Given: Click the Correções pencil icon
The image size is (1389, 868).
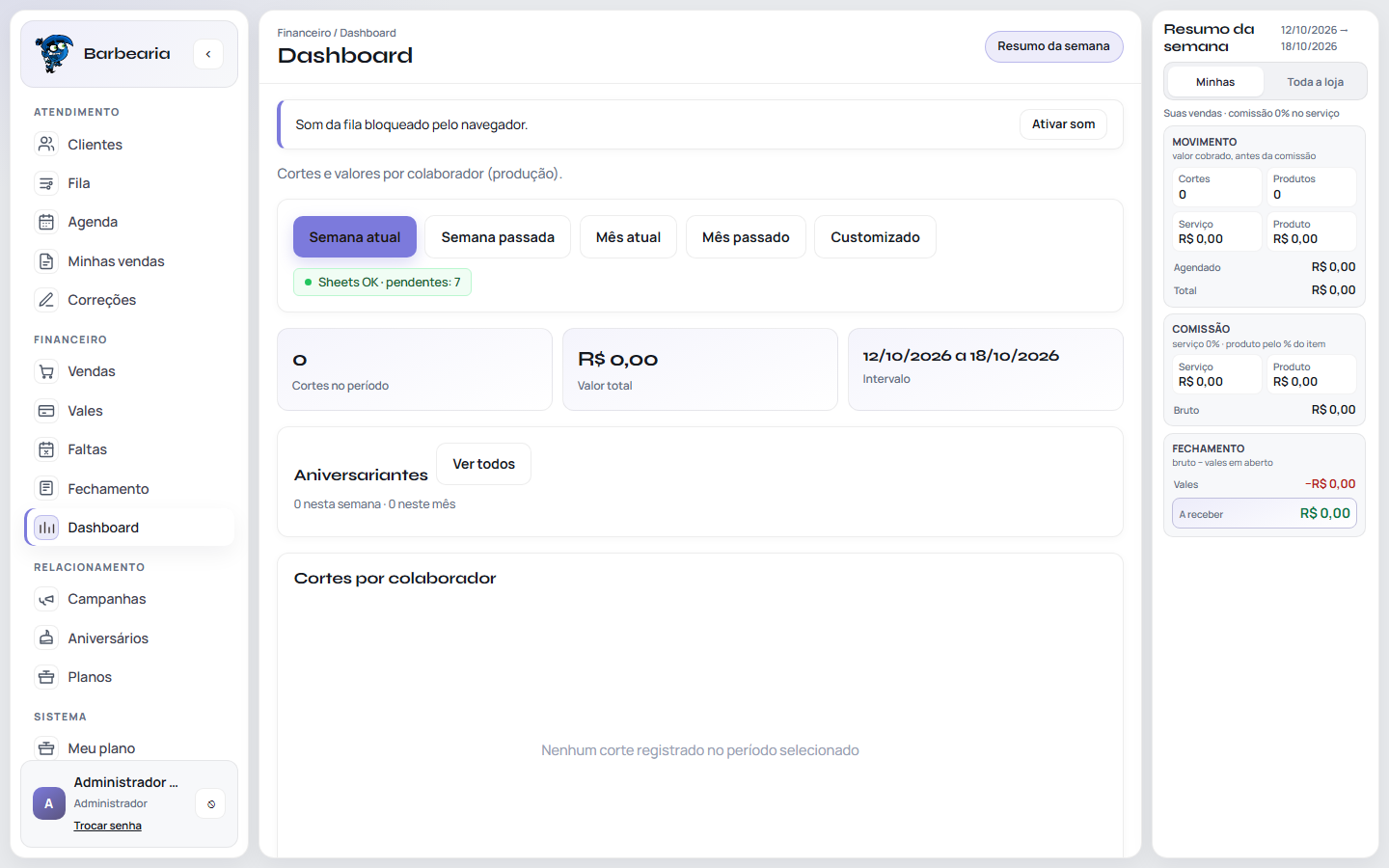Looking at the screenshot, I should point(46,300).
